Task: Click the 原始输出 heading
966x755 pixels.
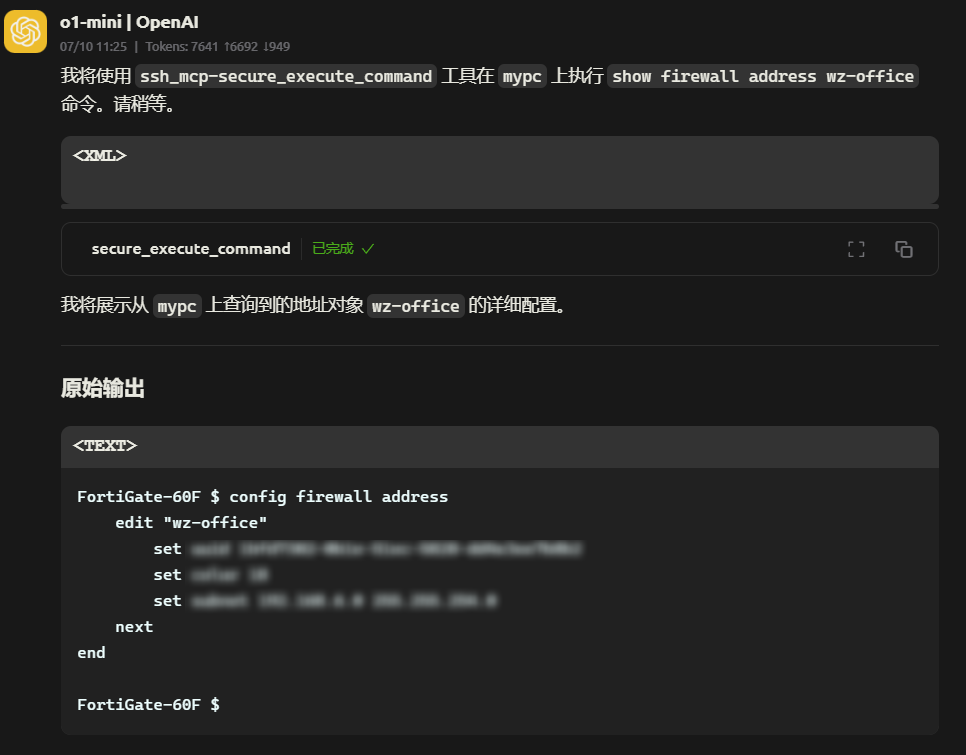Action: (x=102, y=389)
